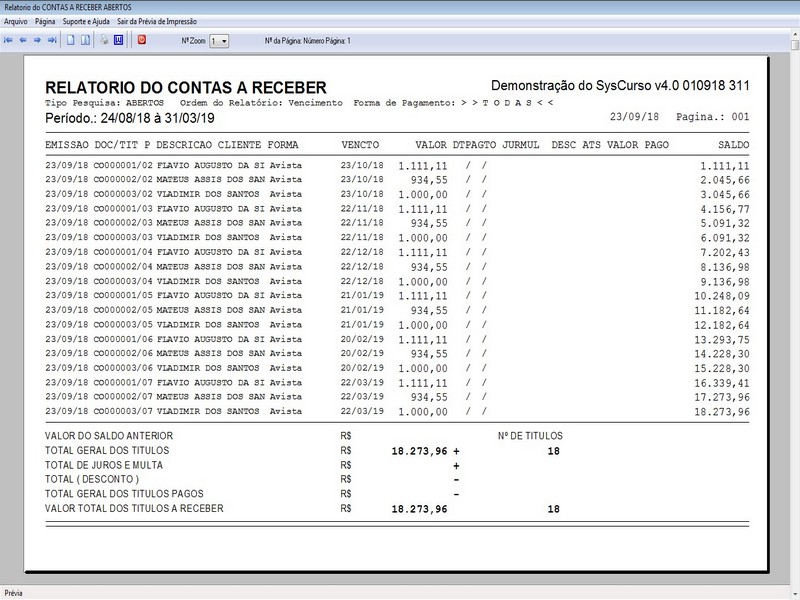This screenshot has height=600, width=800.
Task: Click document CO000003/02 row entry
Action: 123,194
